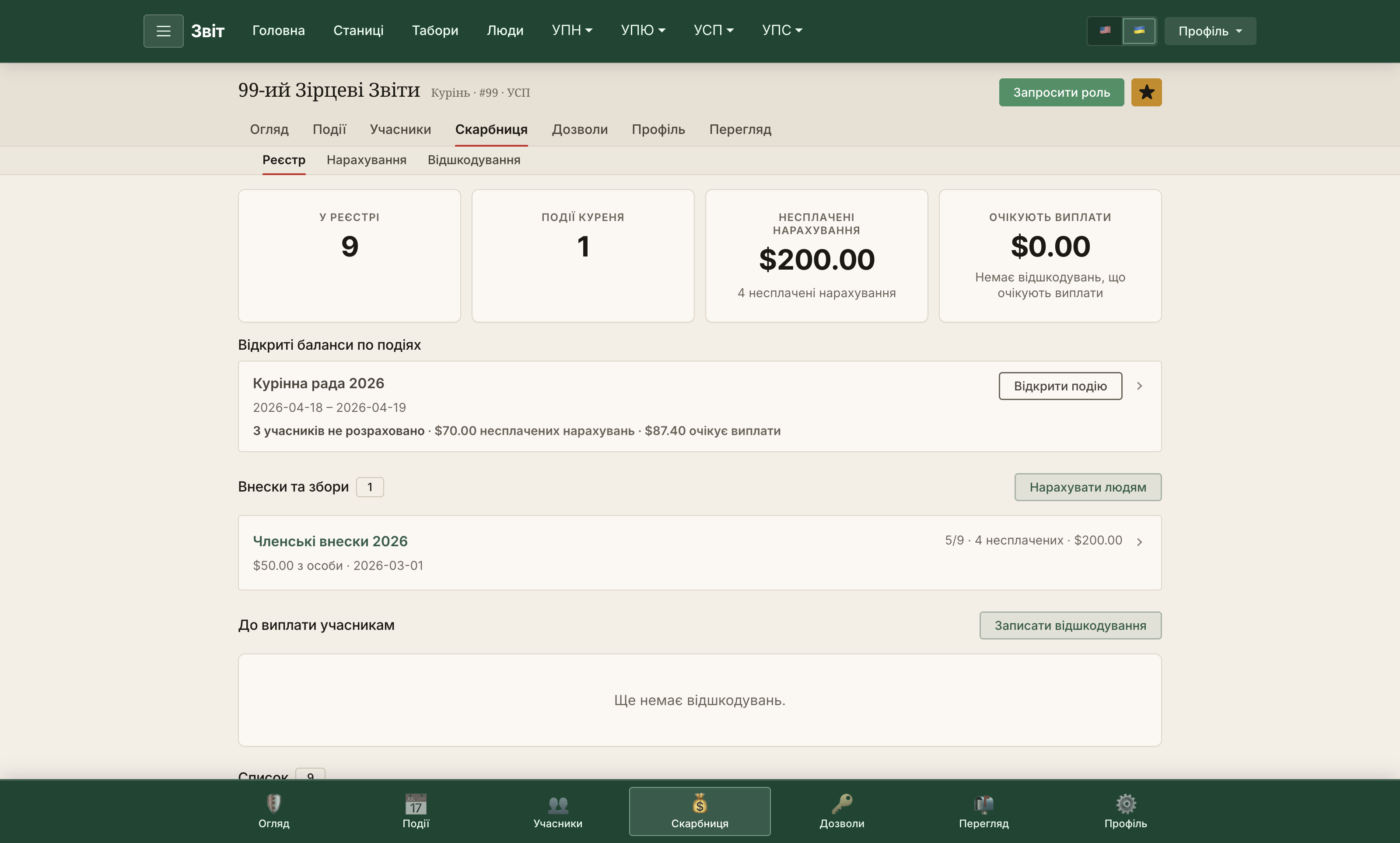Viewport: 1400px width, 843px height.
Task: Favorite this kurin with the star button
Action: click(x=1146, y=92)
